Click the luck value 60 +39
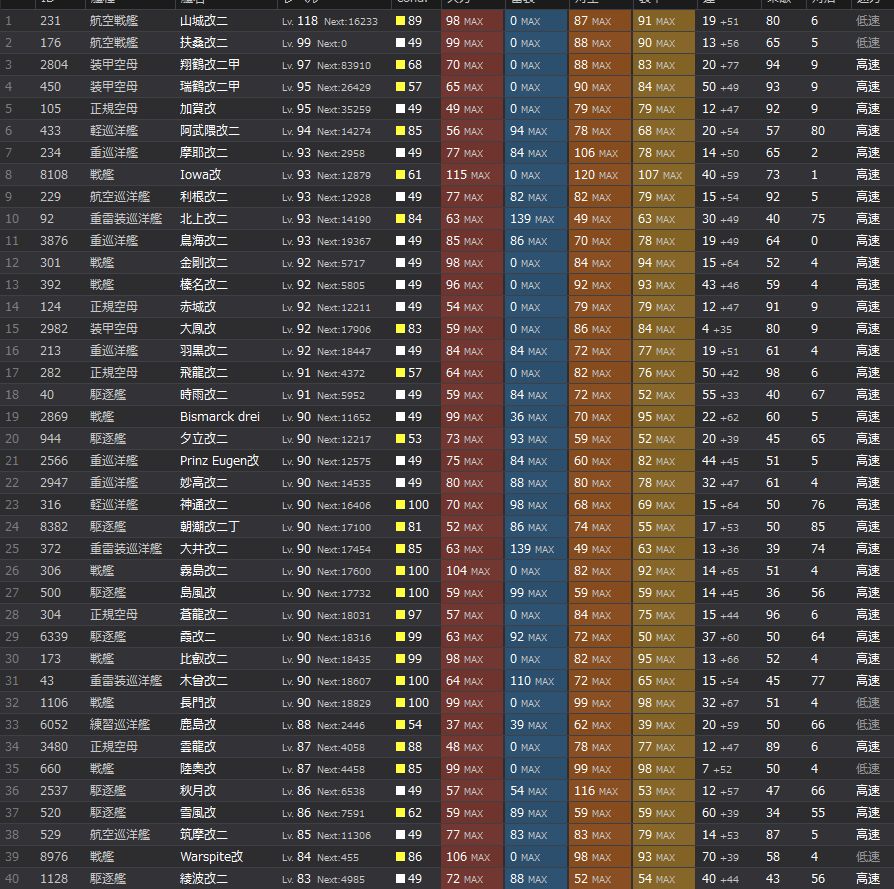The width and height of the screenshot is (894, 889). click(720, 813)
